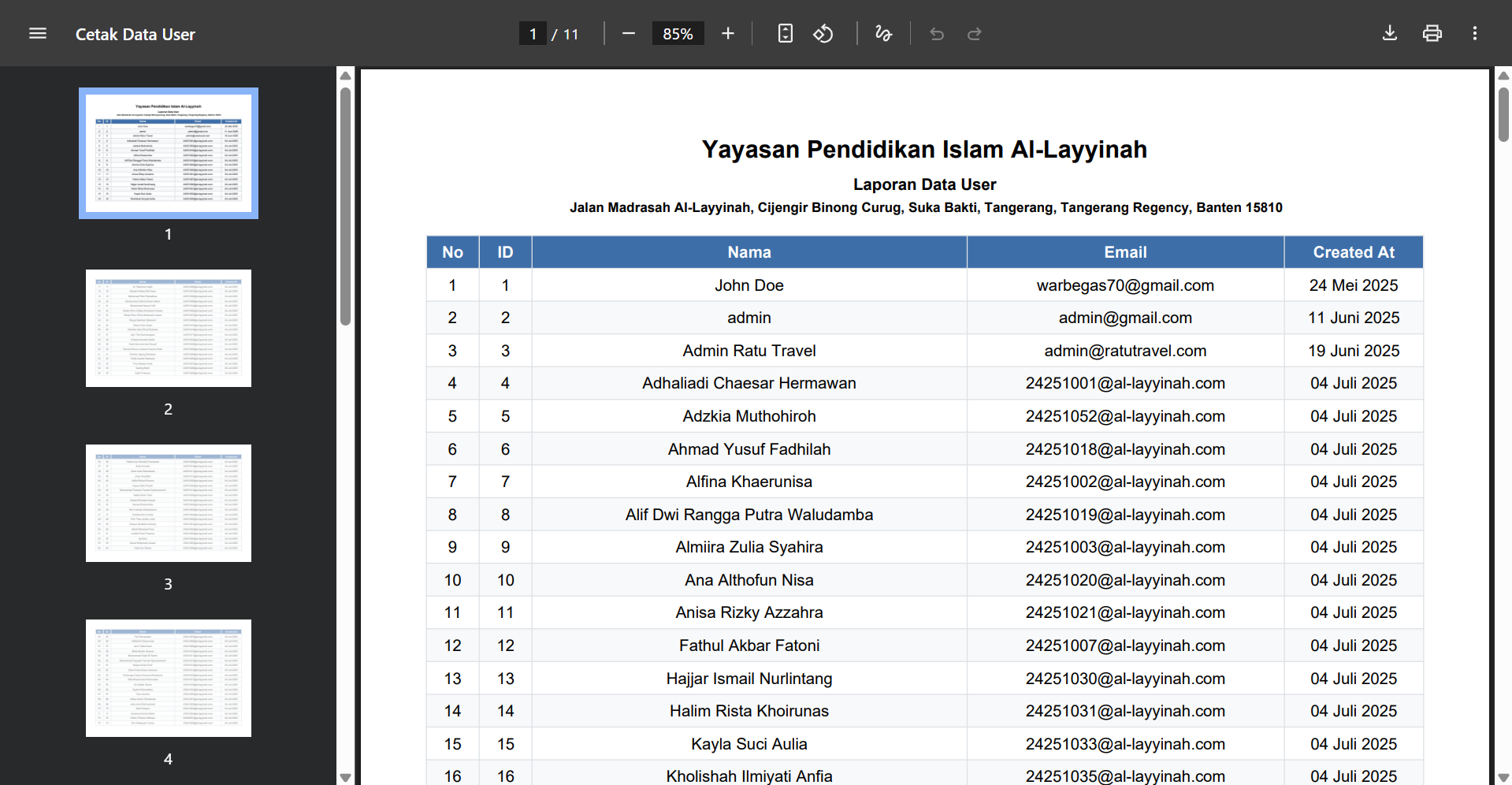Open page 3 thumbnail in sidebar

168,503
